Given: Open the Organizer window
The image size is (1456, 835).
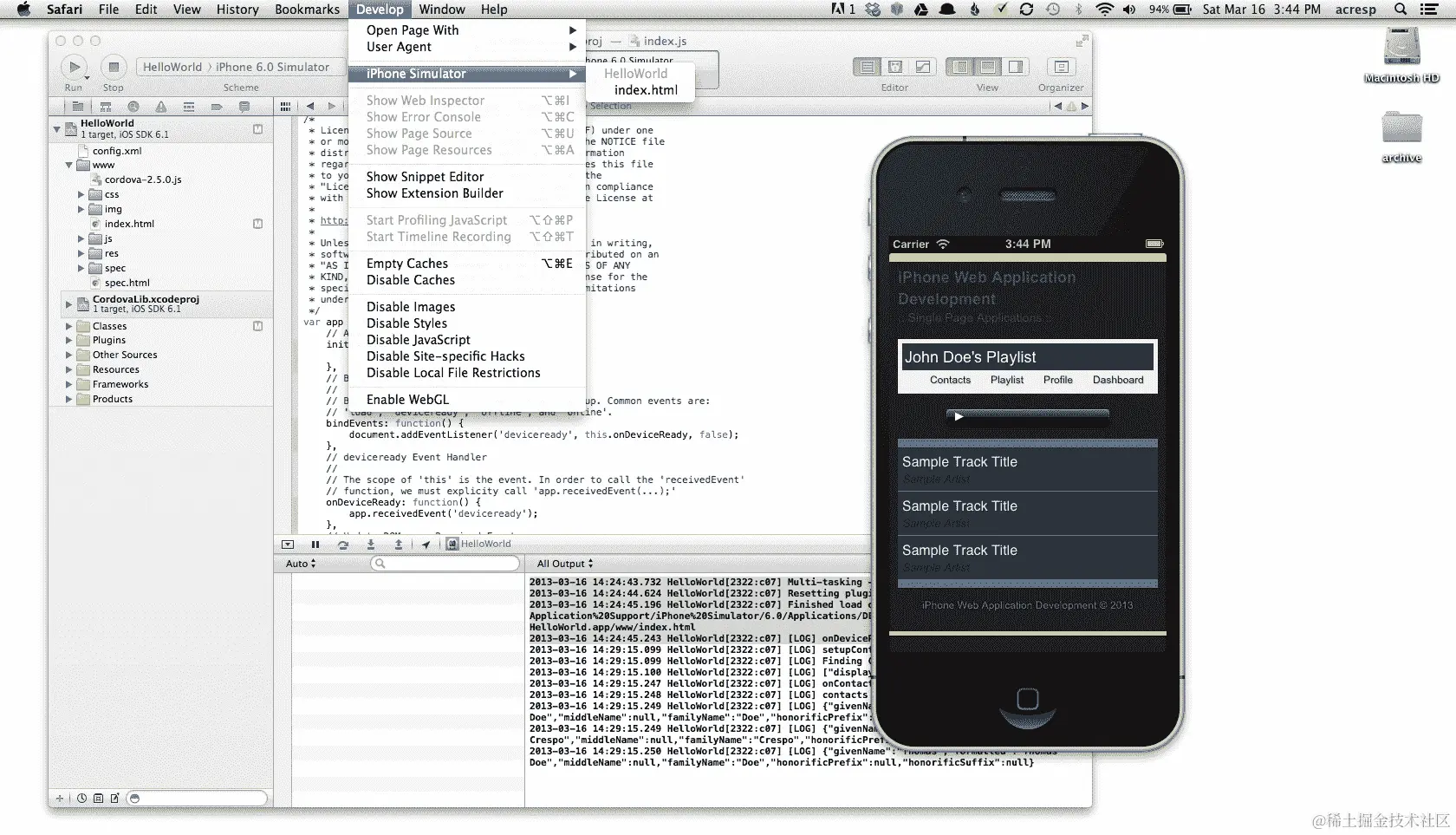Looking at the screenshot, I should (1061, 67).
